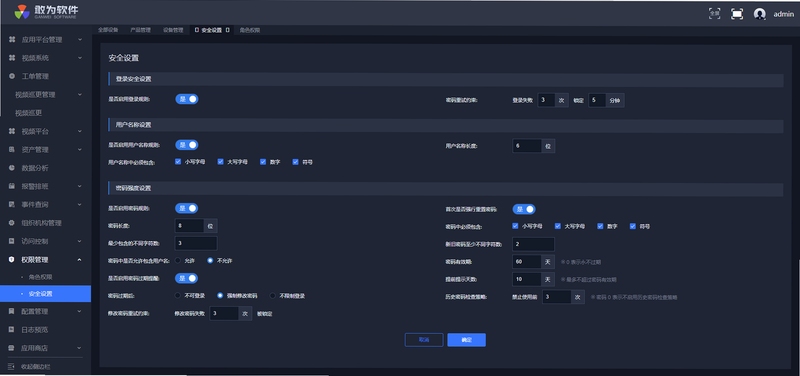Viewport: 800px width, 376px height.
Task: Click the 视频系统 sidebar icon
Action: (12, 58)
